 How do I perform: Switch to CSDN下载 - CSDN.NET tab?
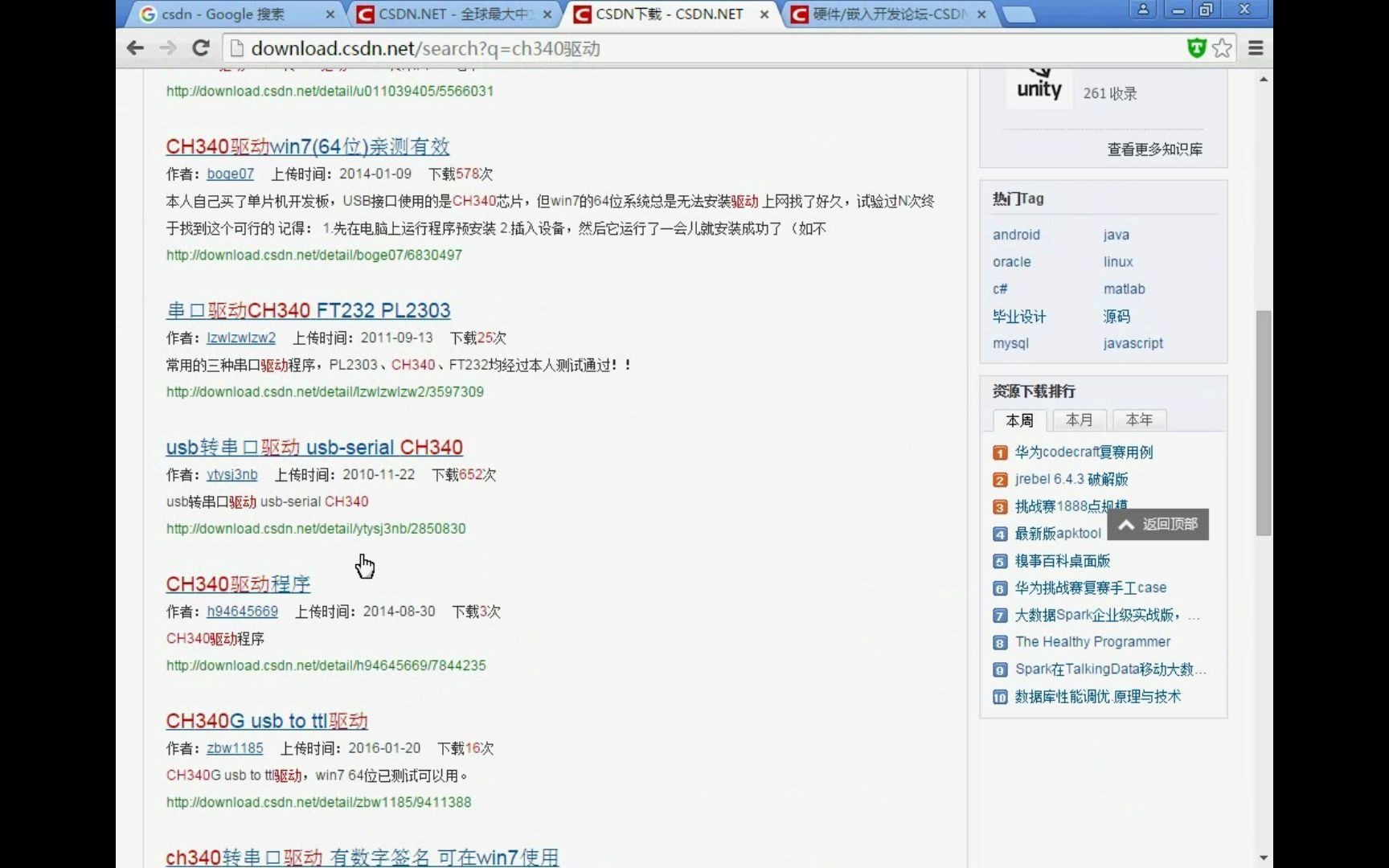pos(671,14)
